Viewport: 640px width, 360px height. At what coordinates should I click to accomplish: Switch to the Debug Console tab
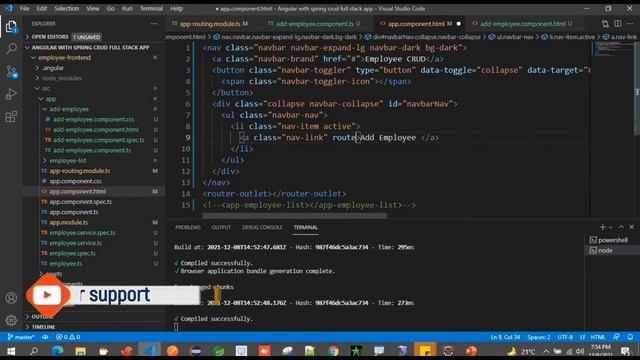click(262, 227)
